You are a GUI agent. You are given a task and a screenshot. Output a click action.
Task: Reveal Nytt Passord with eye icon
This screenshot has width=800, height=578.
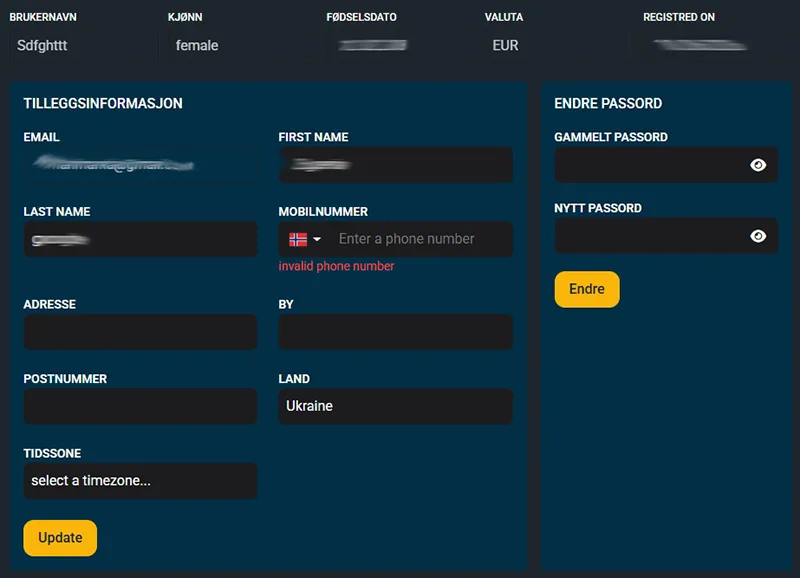click(758, 236)
